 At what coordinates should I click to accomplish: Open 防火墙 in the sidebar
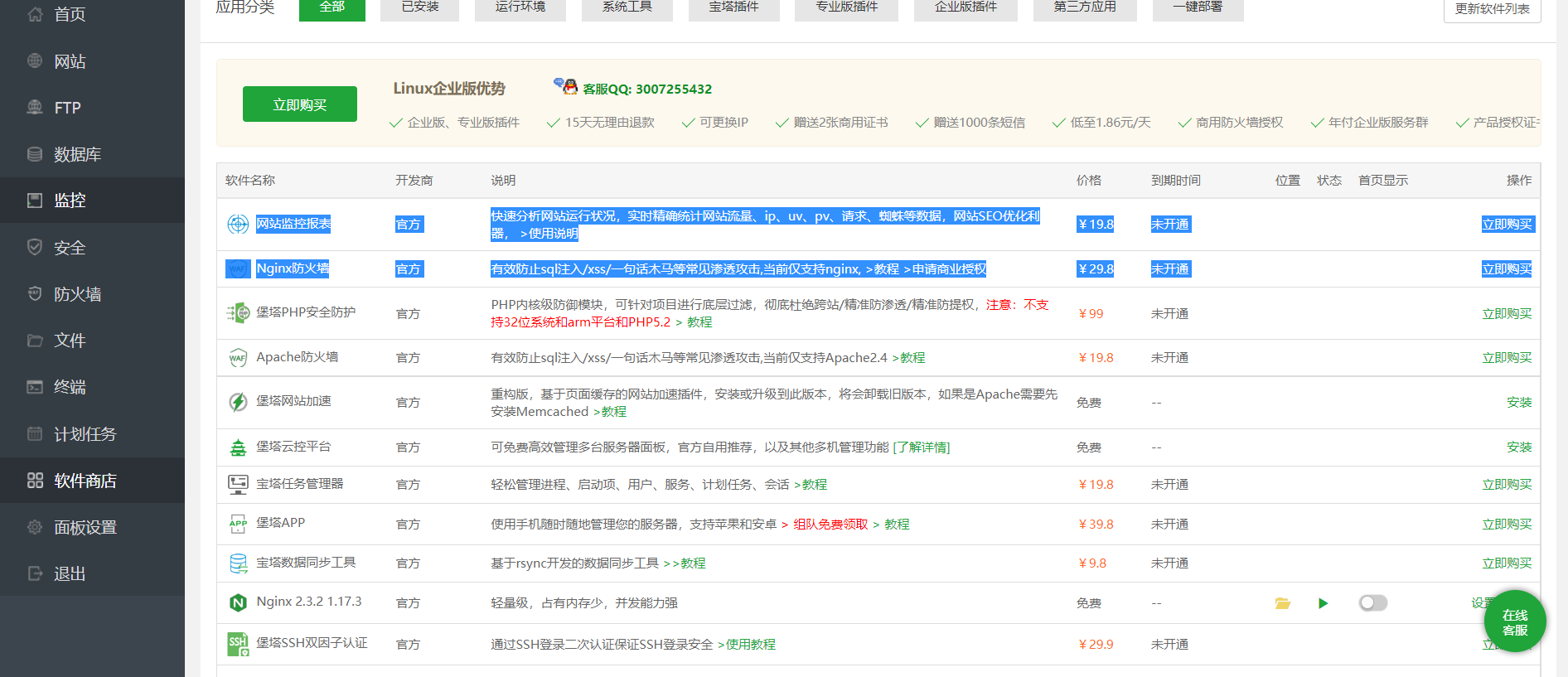point(77,294)
